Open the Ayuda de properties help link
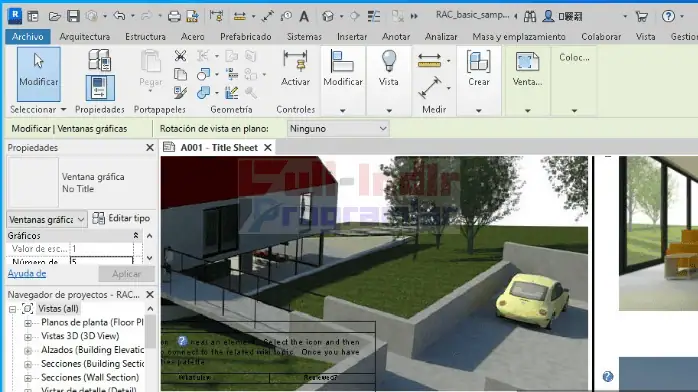Viewport: 698px width, 392px height. 27,274
